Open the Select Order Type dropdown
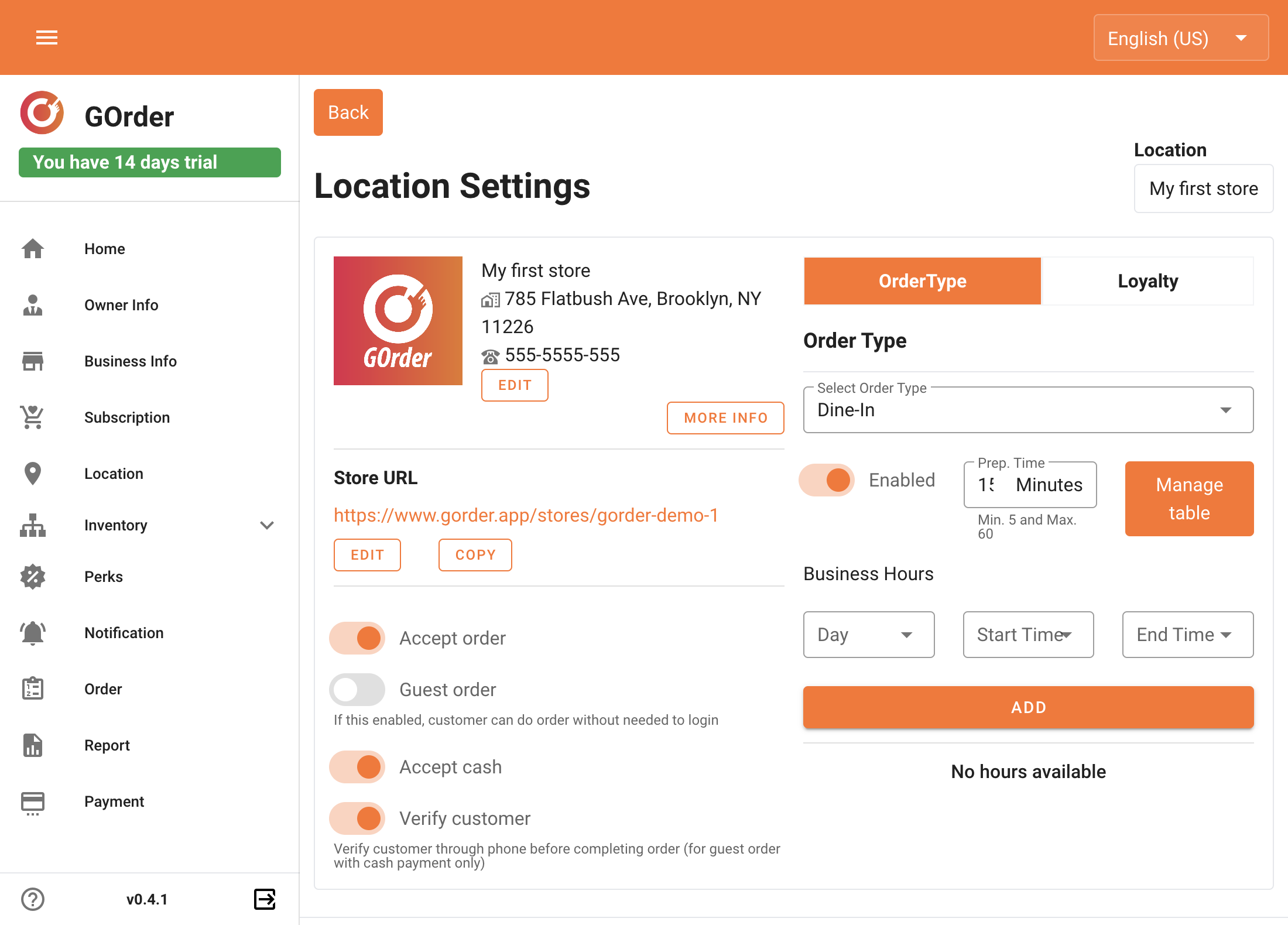This screenshot has height=925, width=1288. pyautogui.click(x=1029, y=410)
